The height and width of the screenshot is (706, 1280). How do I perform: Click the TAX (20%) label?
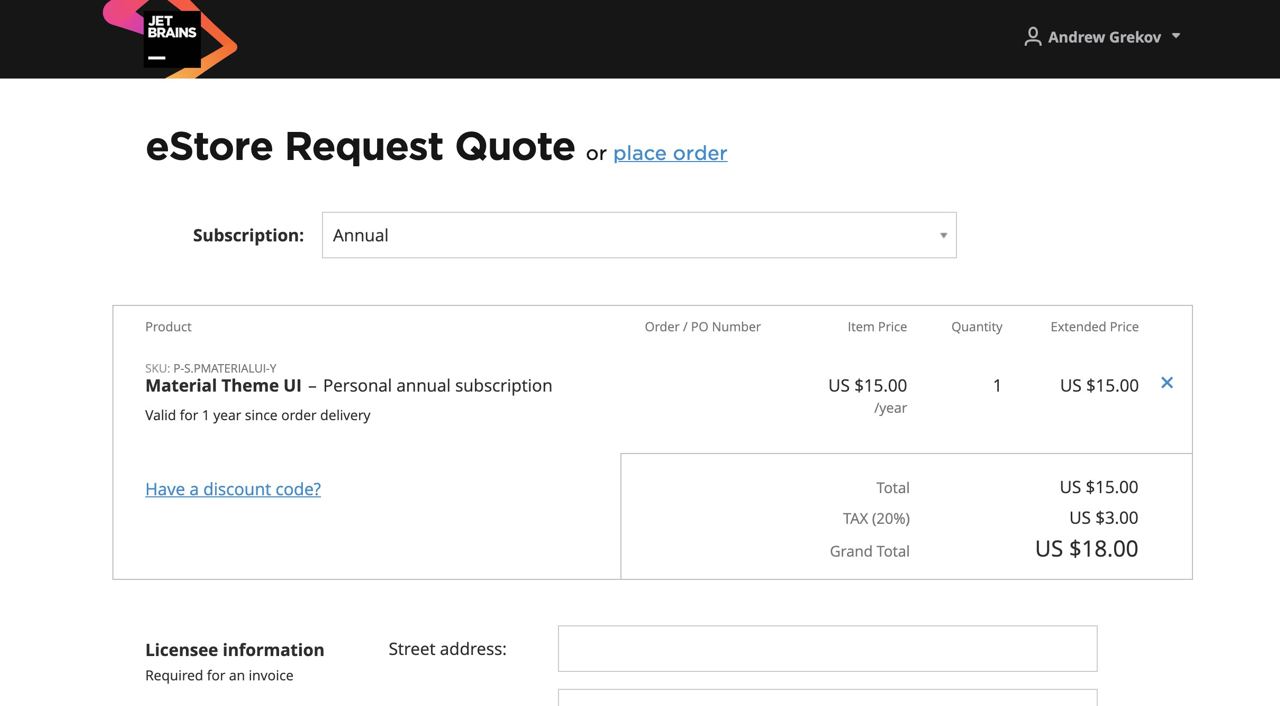coord(876,519)
